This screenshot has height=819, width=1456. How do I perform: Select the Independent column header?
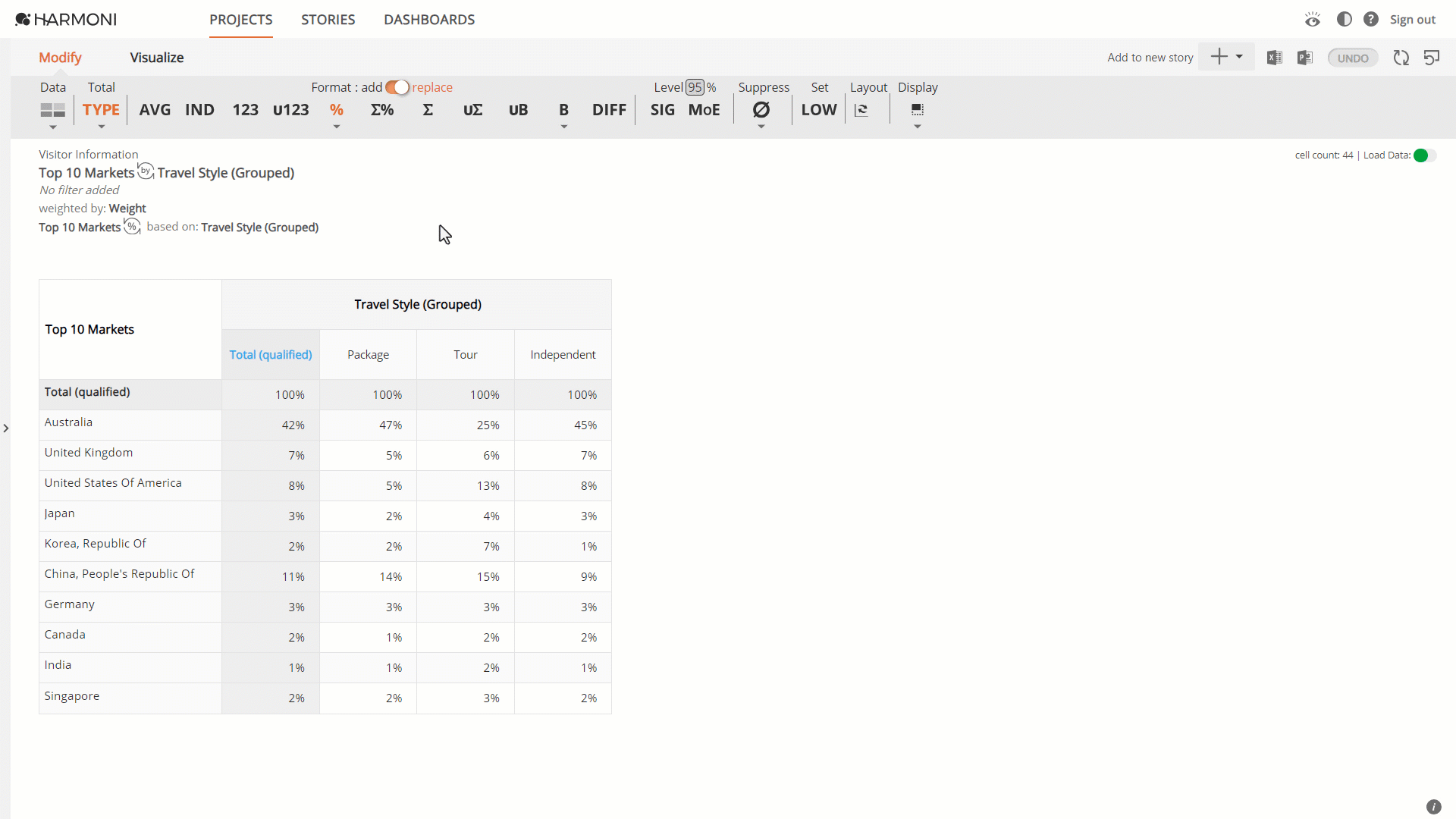pyautogui.click(x=563, y=355)
